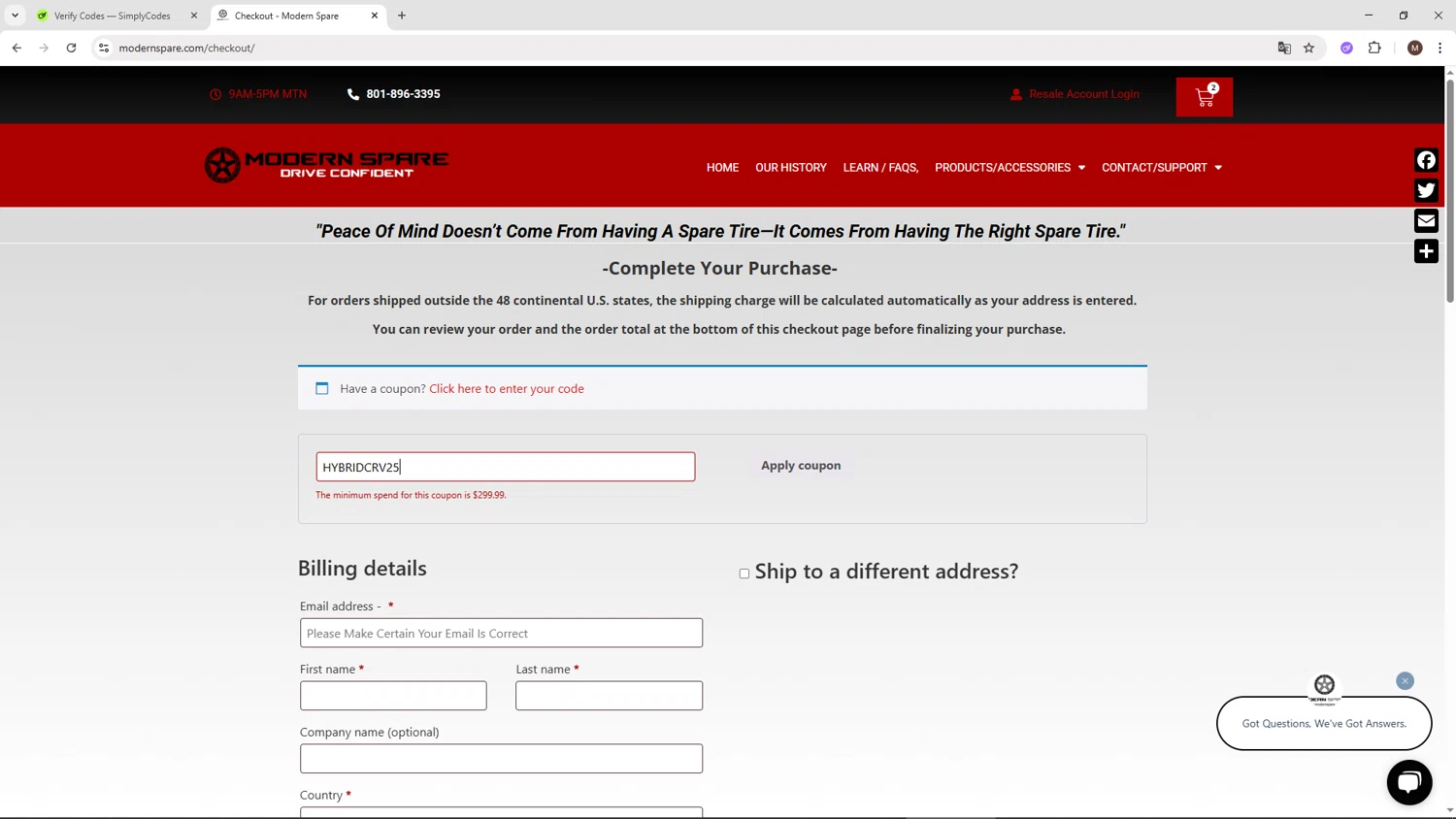The image size is (1456, 819).
Task: Click the page vertical scrollbar
Action: tap(1450, 189)
